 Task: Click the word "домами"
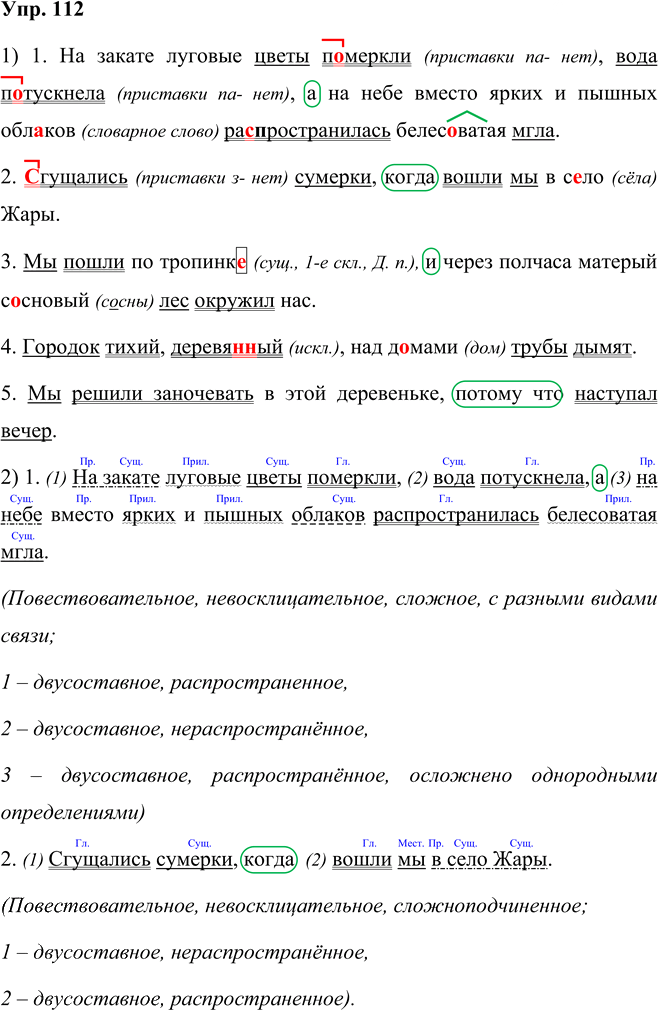click(x=422, y=348)
